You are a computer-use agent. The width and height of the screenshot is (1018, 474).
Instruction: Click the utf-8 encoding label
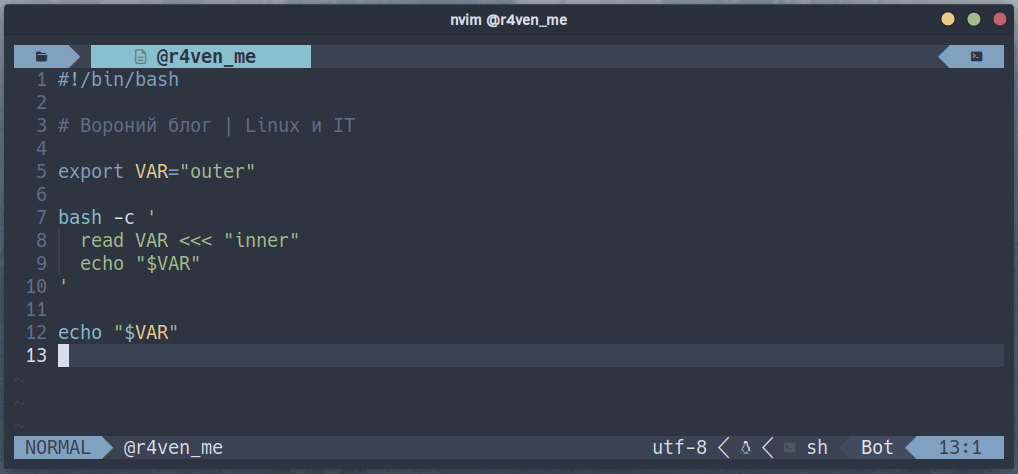[x=679, y=447]
